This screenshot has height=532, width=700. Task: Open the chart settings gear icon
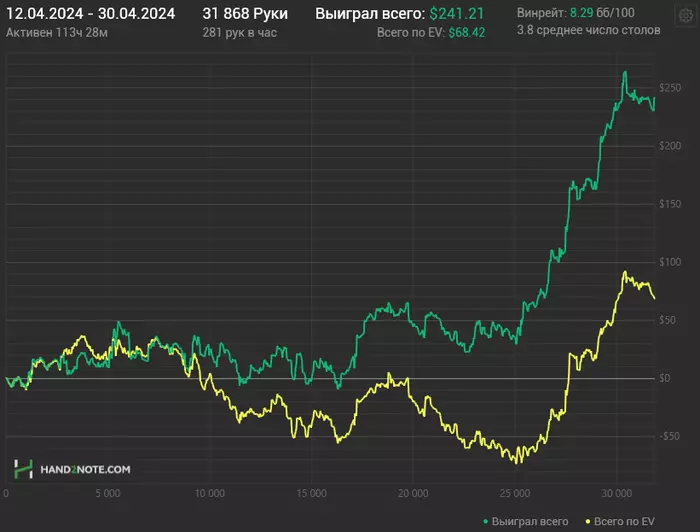[686, 16]
